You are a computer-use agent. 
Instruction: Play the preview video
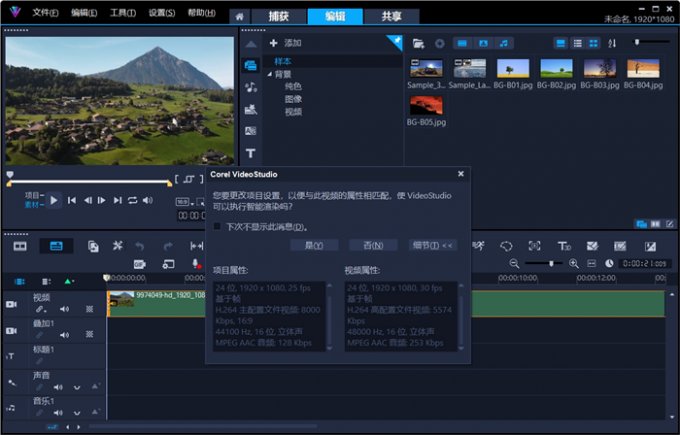click(x=54, y=200)
